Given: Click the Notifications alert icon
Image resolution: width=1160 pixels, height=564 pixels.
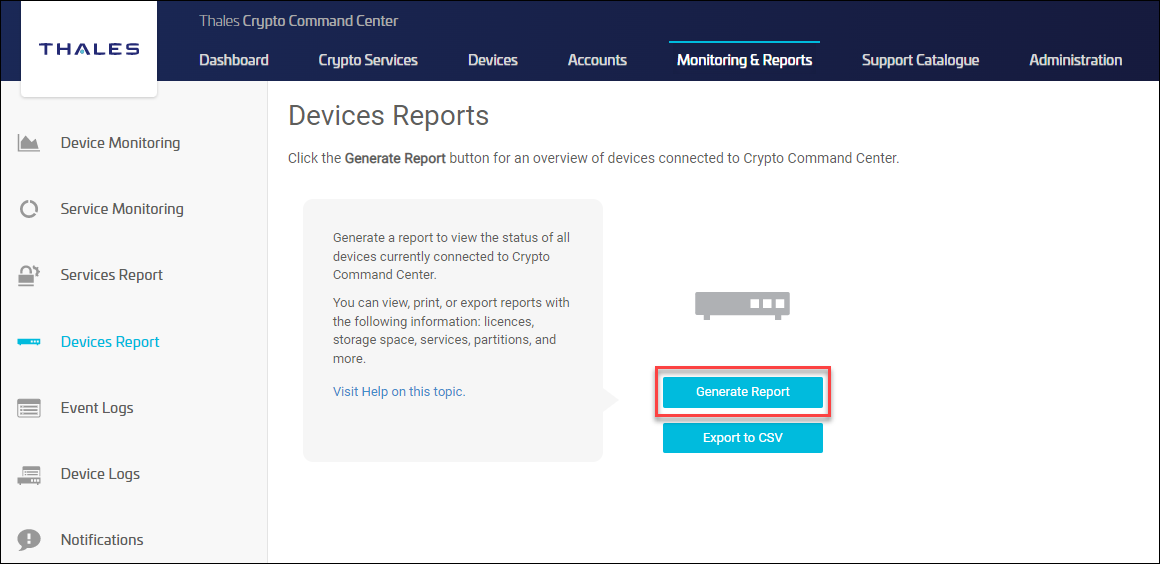Looking at the screenshot, I should tap(29, 540).
